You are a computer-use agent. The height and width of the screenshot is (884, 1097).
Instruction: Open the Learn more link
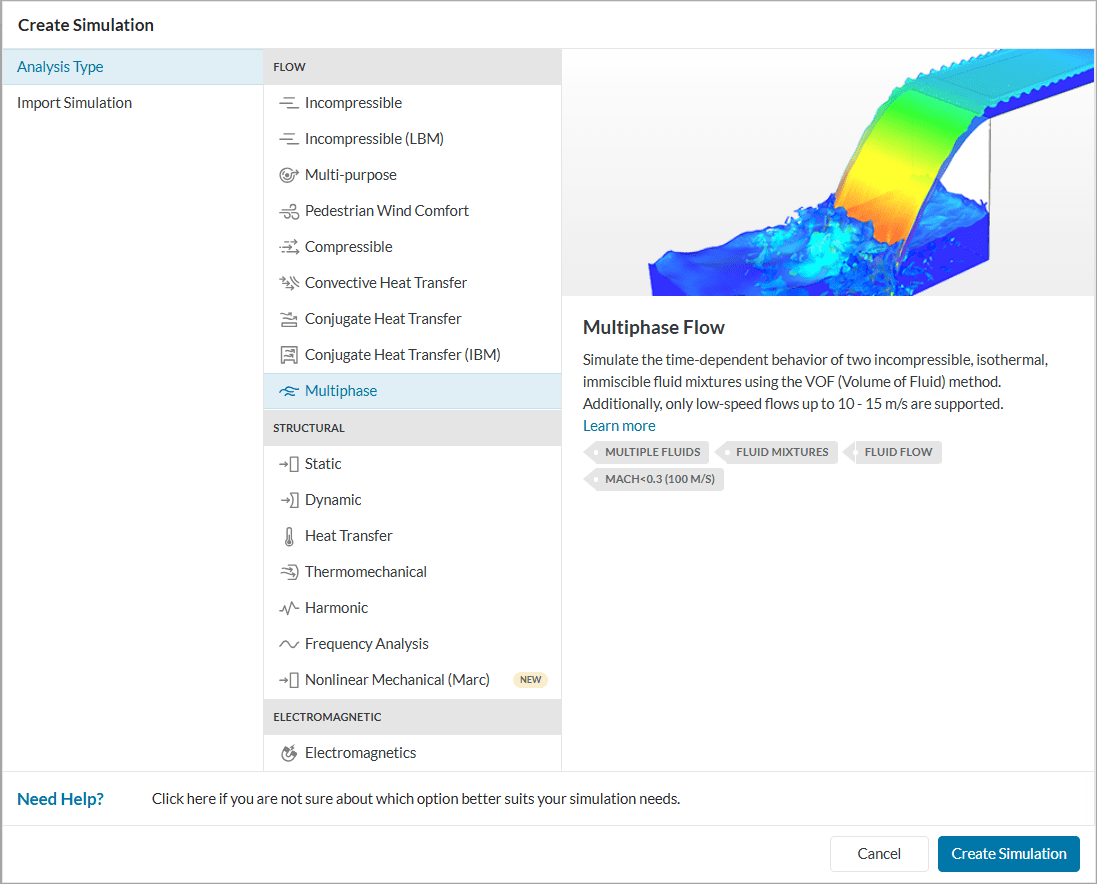(619, 426)
